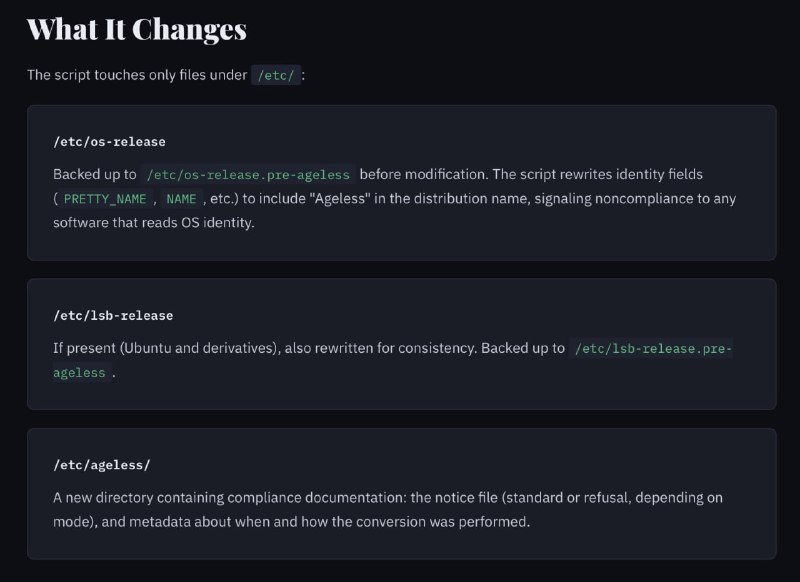The width and height of the screenshot is (800, 582).
Task: Click the /etc/os-release card title
Action: 109,142
